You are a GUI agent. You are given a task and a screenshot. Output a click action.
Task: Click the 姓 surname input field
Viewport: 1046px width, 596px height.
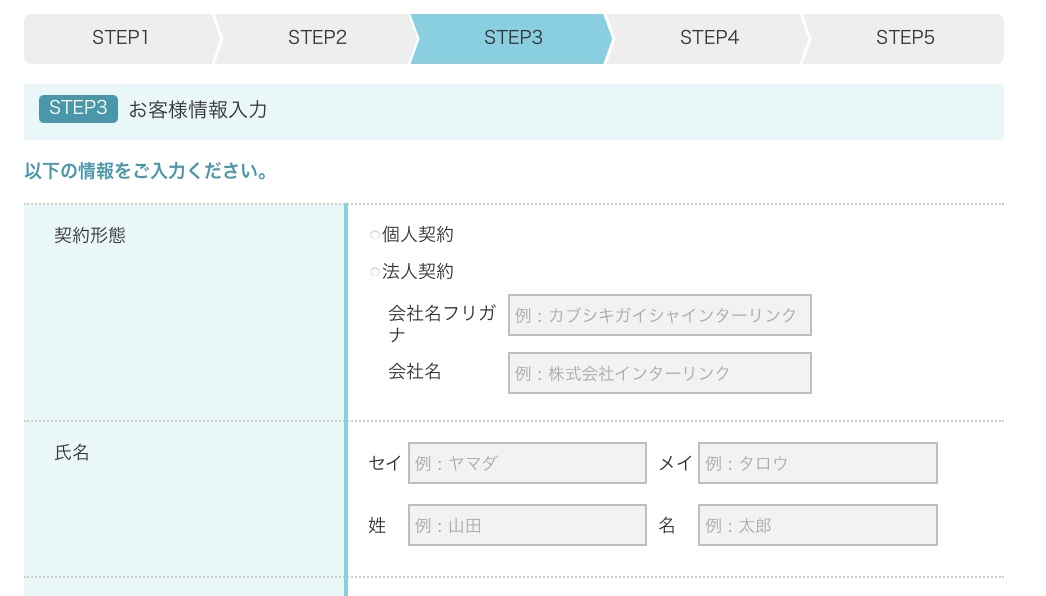[527, 525]
